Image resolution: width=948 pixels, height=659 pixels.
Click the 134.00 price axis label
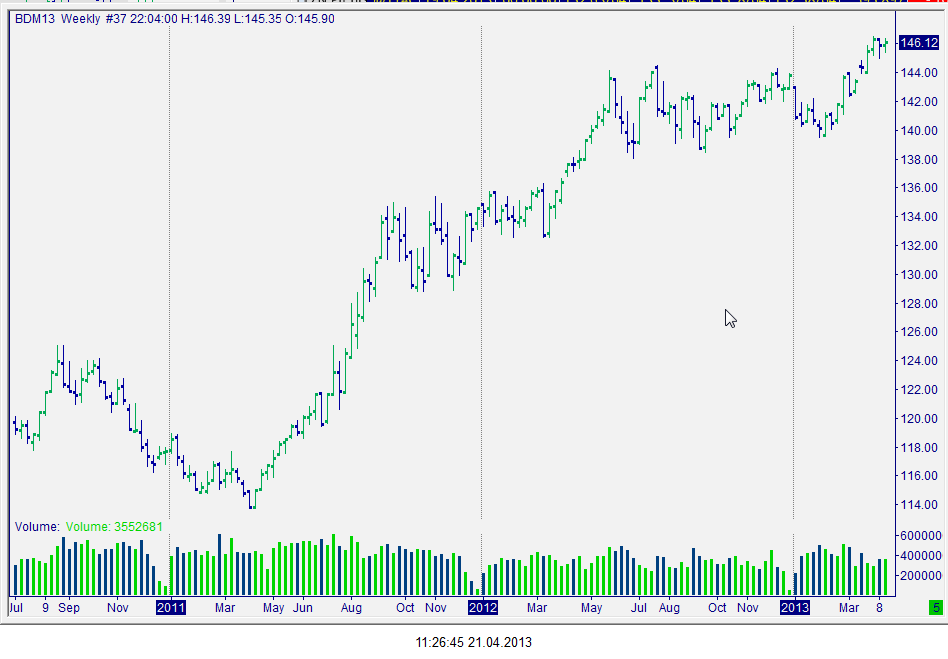[x=919, y=217]
